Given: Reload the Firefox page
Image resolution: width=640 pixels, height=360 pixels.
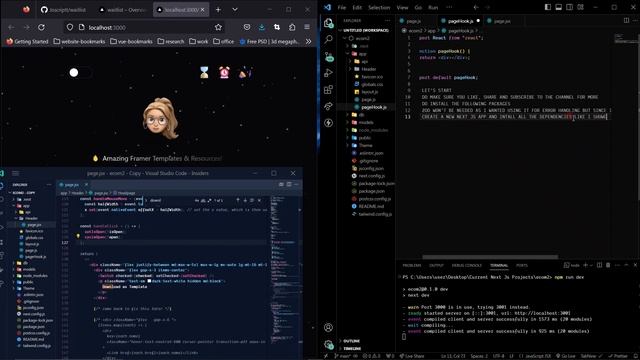Looking at the screenshot, I should 41,27.
